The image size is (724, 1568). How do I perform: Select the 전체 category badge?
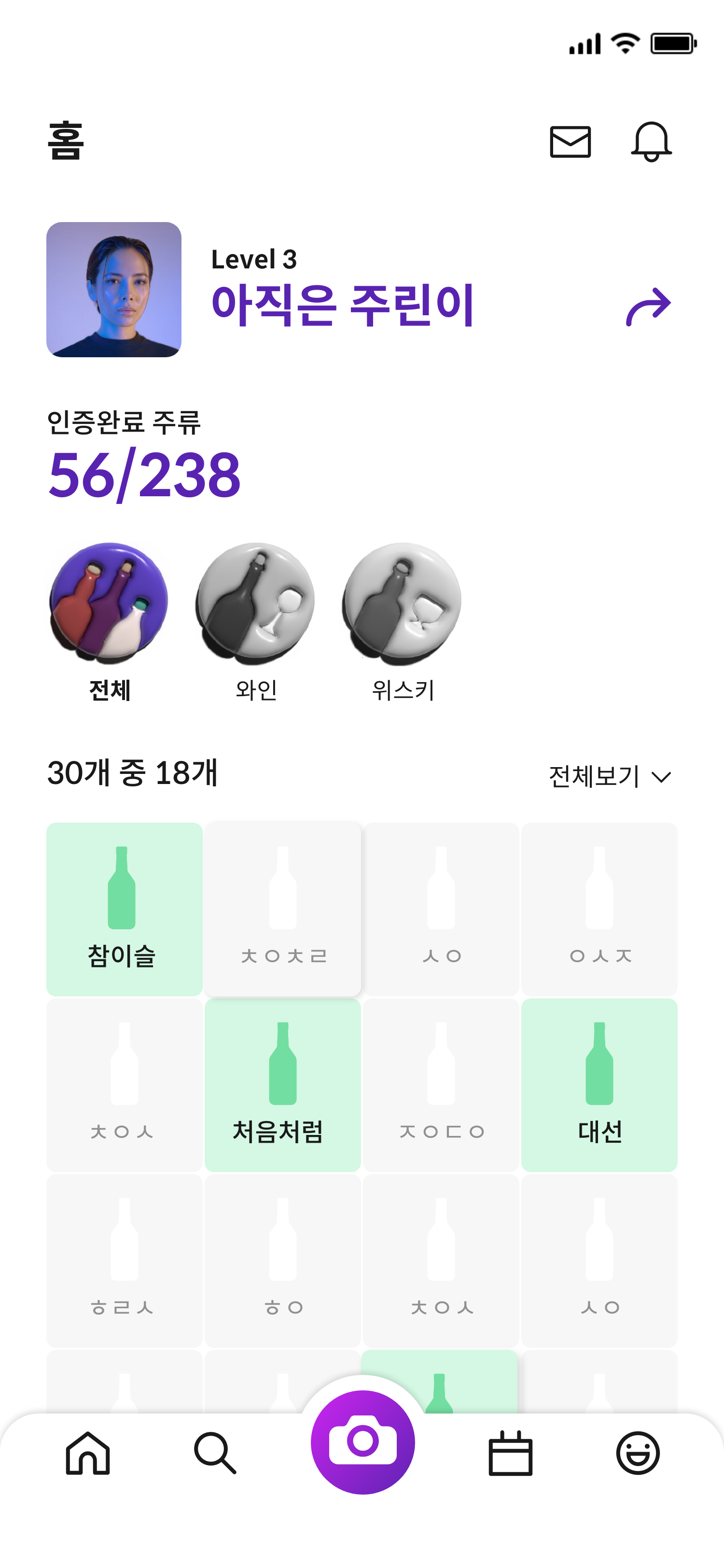pyautogui.click(x=110, y=602)
